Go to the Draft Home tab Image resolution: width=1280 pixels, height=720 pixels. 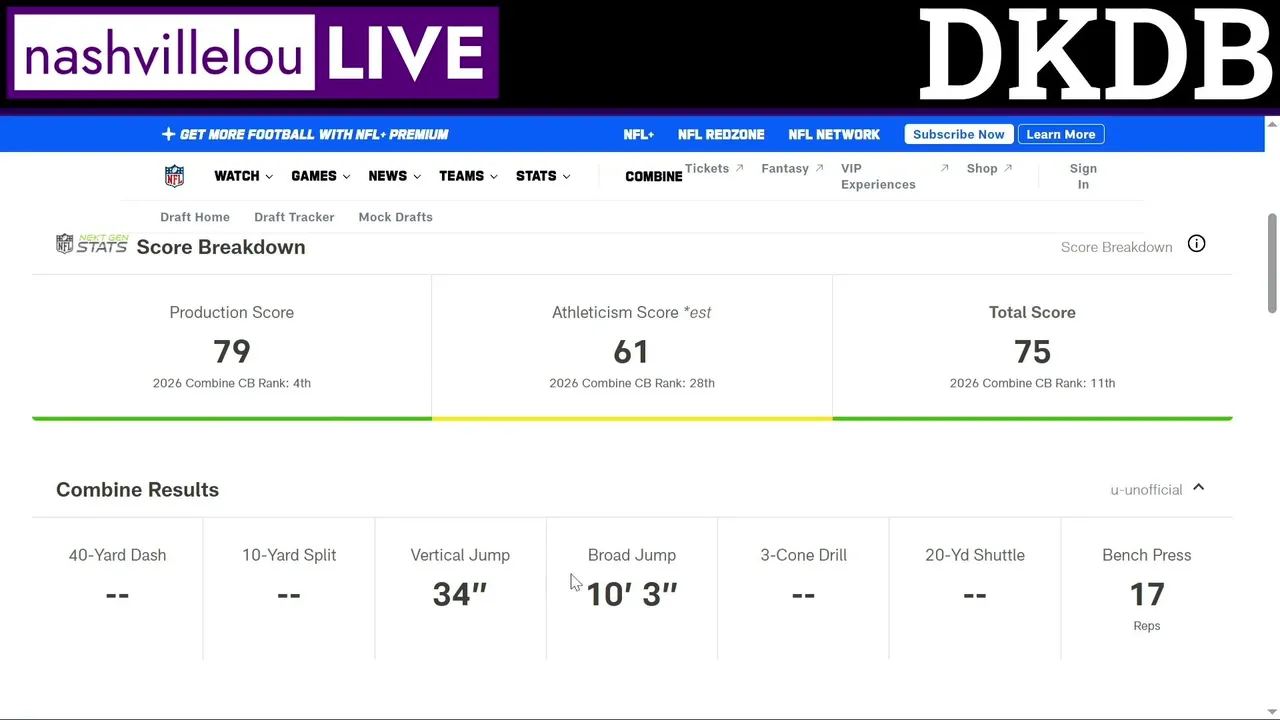[x=195, y=217]
